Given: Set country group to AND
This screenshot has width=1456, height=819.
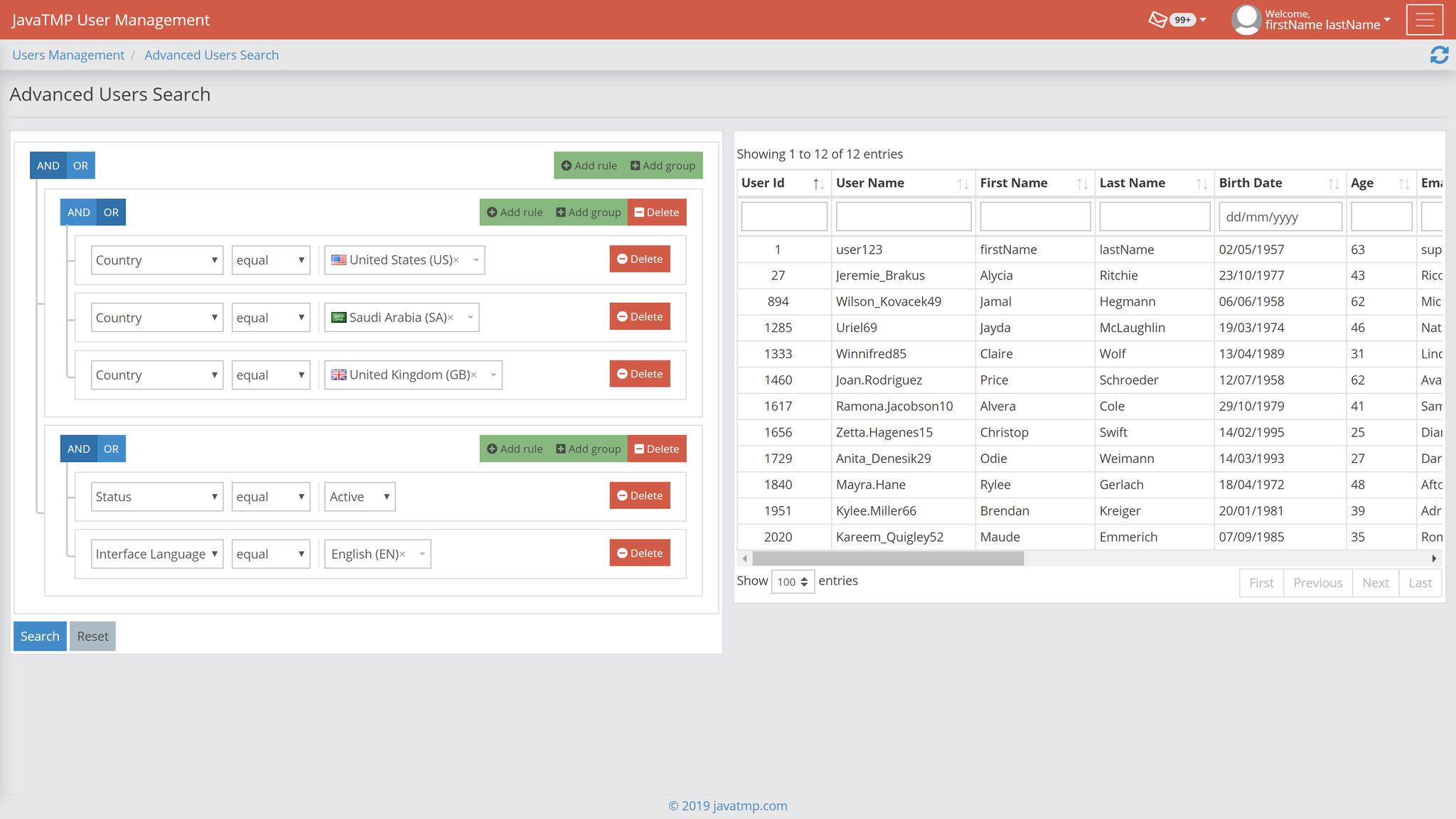Looking at the screenshot, I should 78,212.
